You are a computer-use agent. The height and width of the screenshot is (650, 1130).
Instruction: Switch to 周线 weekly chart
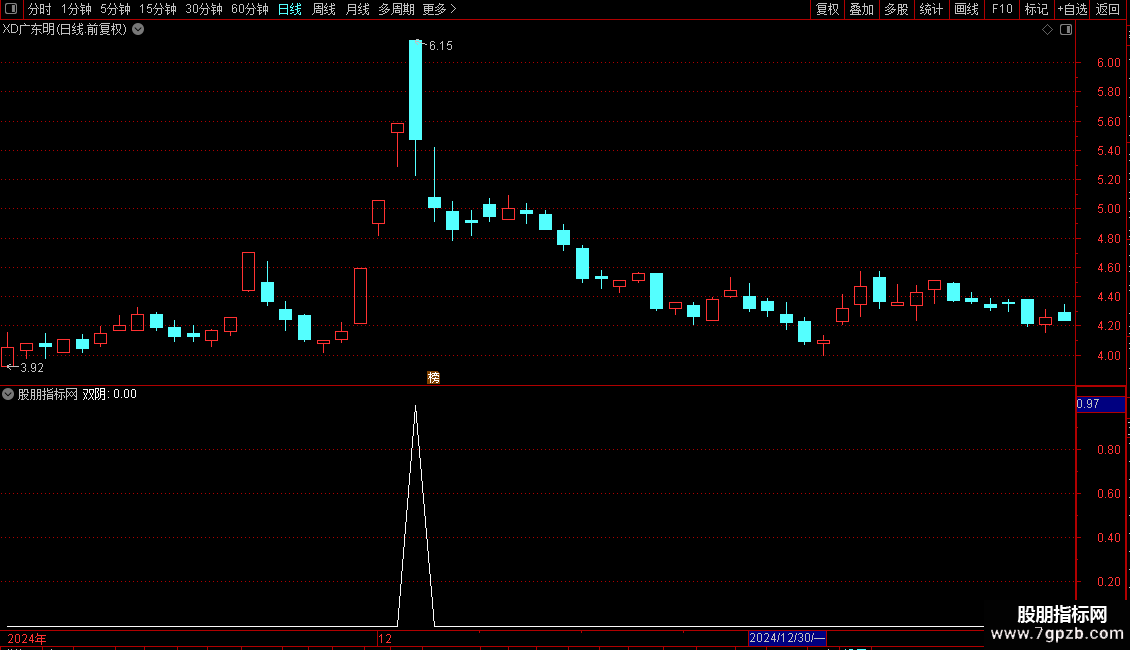tap(324, 9)
